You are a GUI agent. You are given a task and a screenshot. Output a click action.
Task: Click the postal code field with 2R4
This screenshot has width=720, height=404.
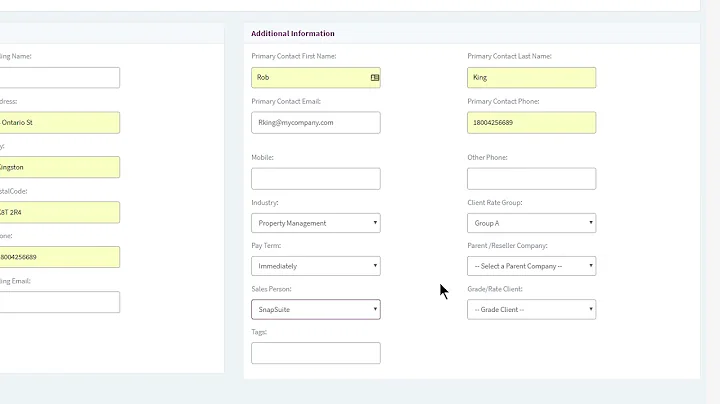pyautogui.click(x=60, y=212)
